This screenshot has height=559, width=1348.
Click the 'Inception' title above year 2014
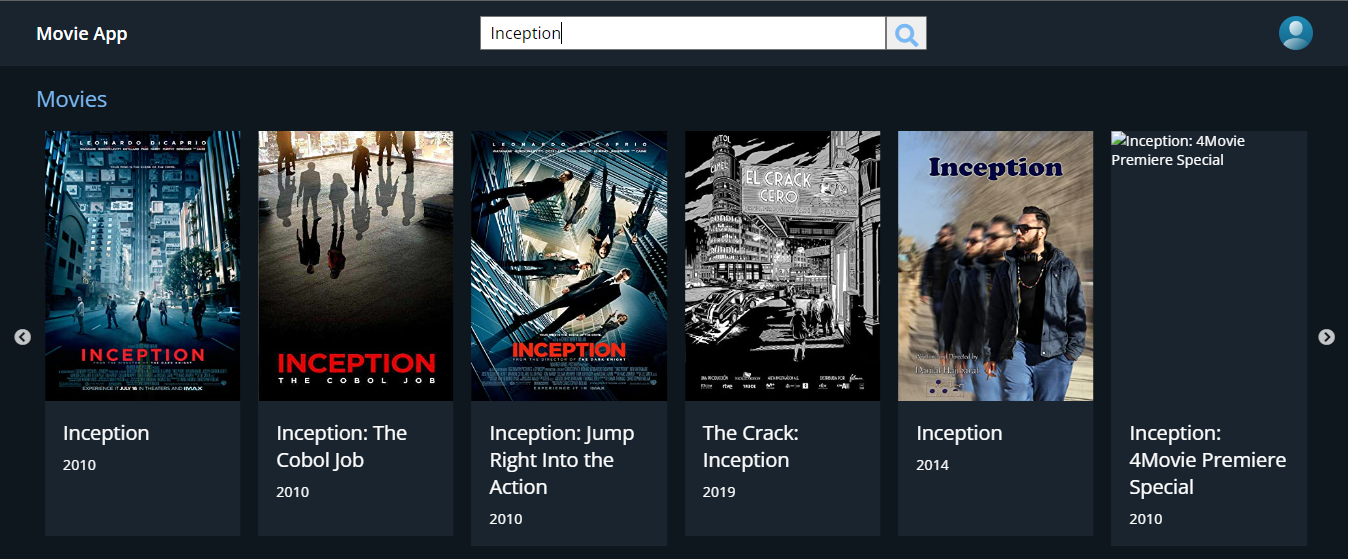click(959, 433)
